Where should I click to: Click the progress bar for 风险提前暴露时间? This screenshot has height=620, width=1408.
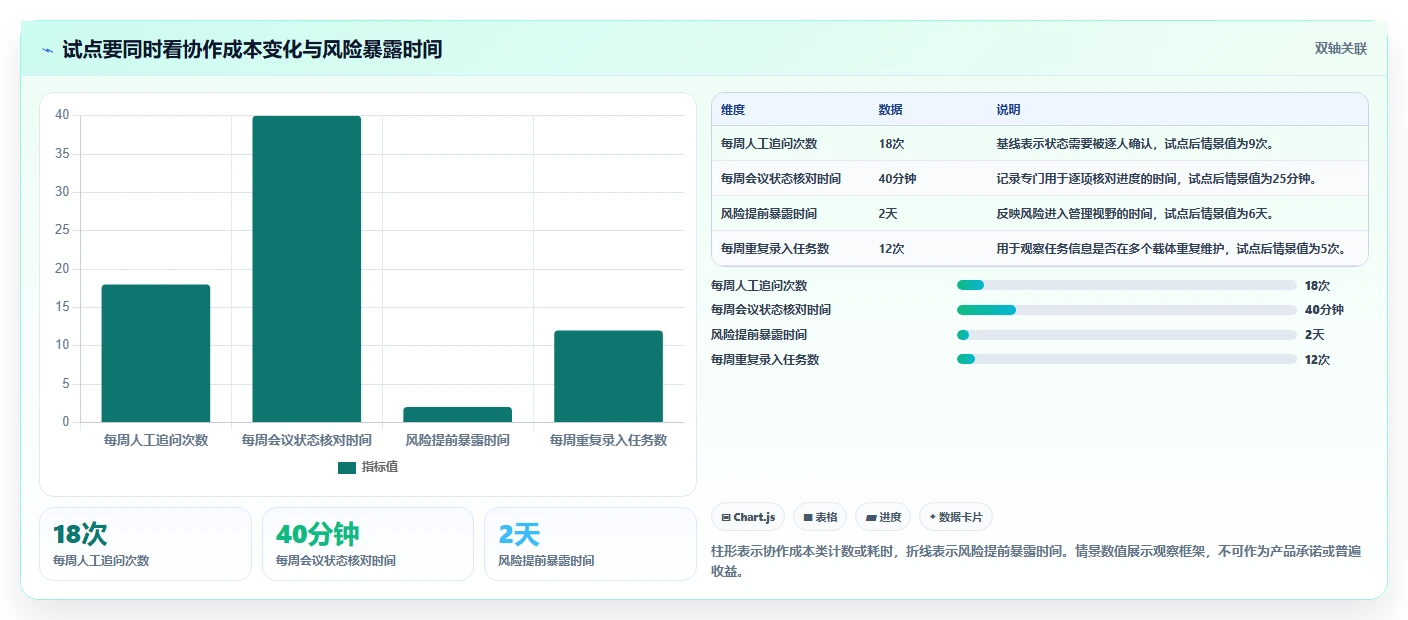(1127, 335)
